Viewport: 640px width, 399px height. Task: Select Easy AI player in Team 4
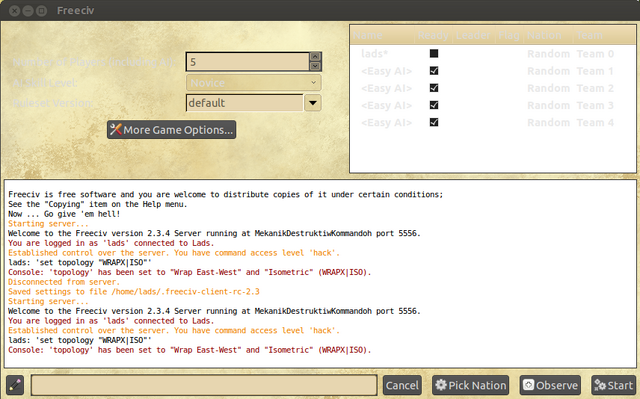pos(493,122)
